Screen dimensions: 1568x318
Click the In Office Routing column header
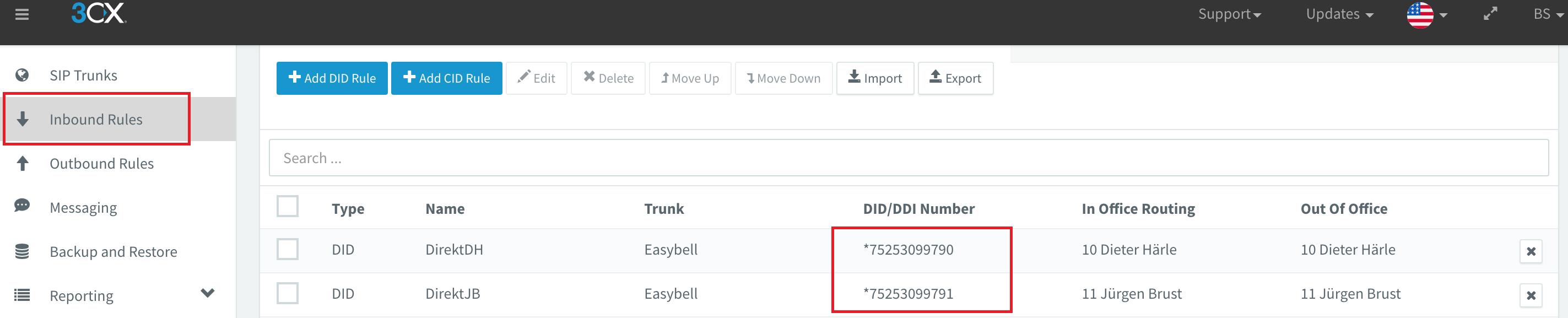(1138, 208)
